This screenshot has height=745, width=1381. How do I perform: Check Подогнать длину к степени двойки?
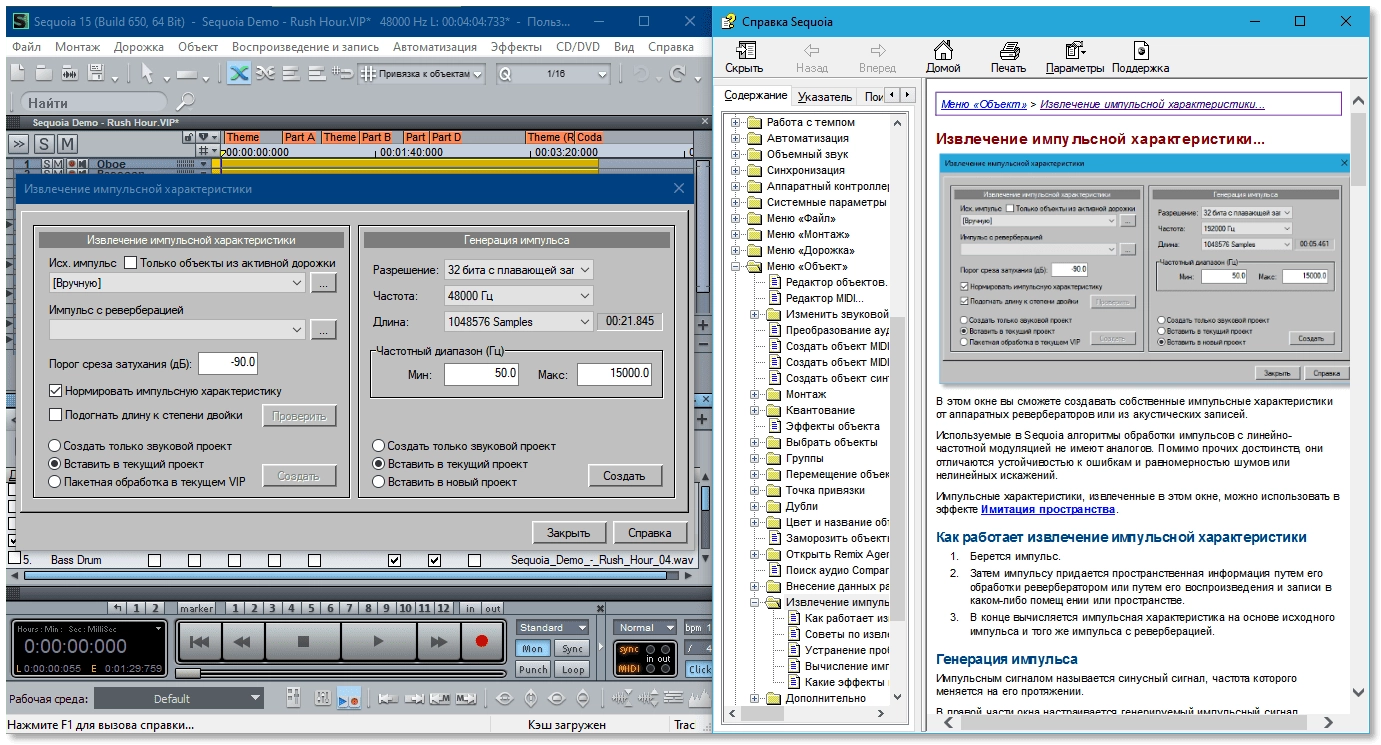[56, 414]
